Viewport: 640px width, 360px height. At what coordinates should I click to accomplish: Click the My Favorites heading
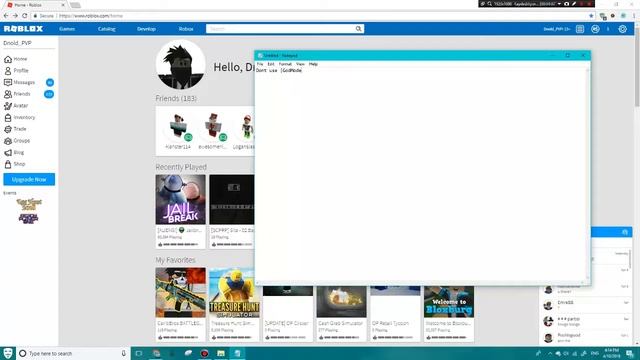(x=175, y=260)
